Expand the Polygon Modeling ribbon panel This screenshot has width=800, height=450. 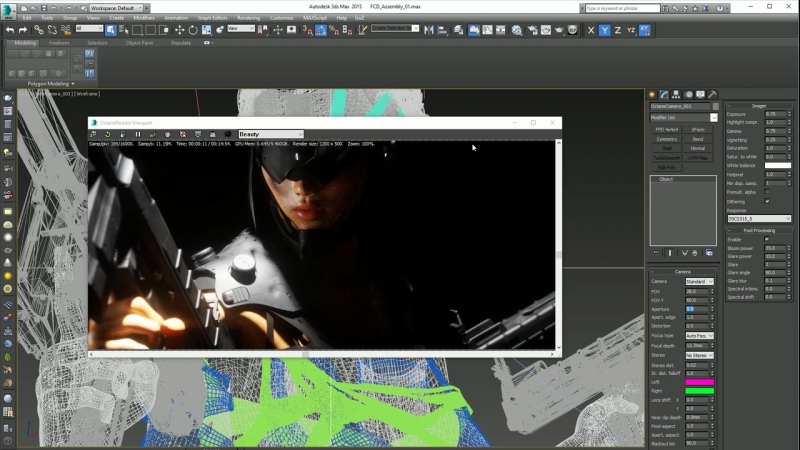(x=51, y=84)
